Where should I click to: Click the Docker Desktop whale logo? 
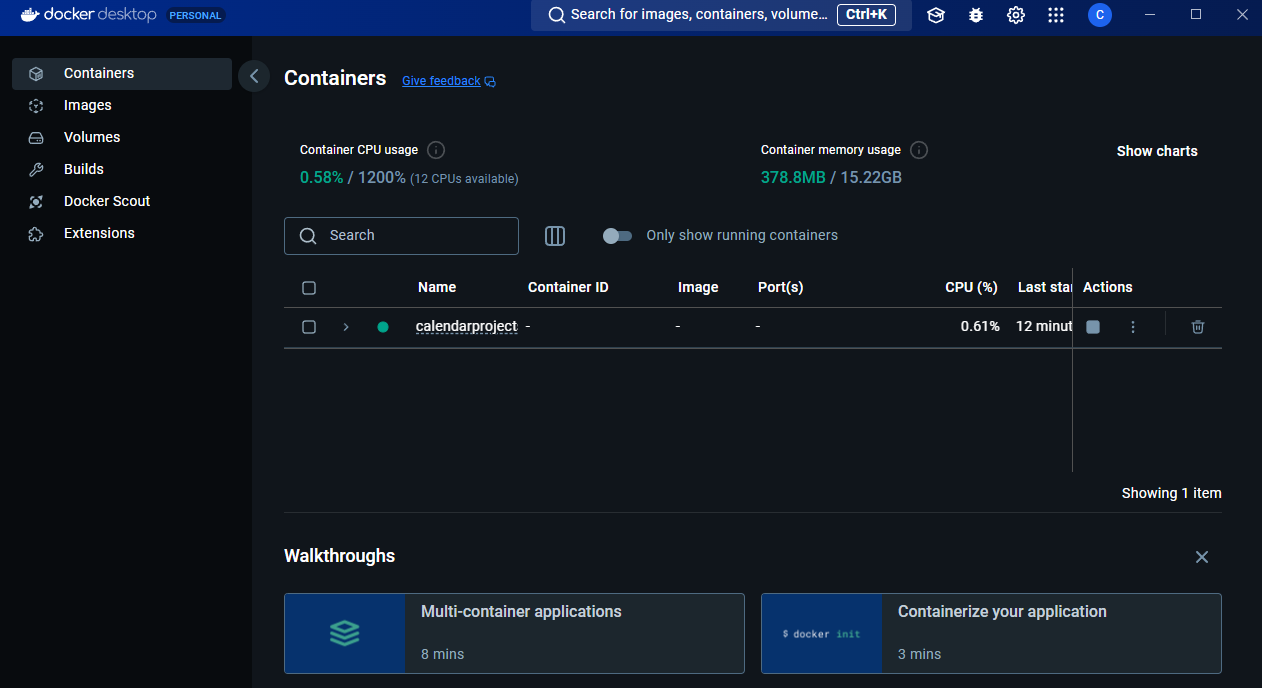pos(29,15)
